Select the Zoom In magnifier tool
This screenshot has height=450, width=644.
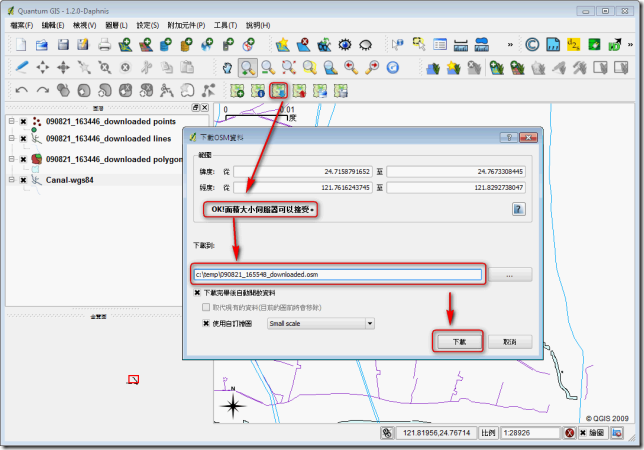pos(248,68)
